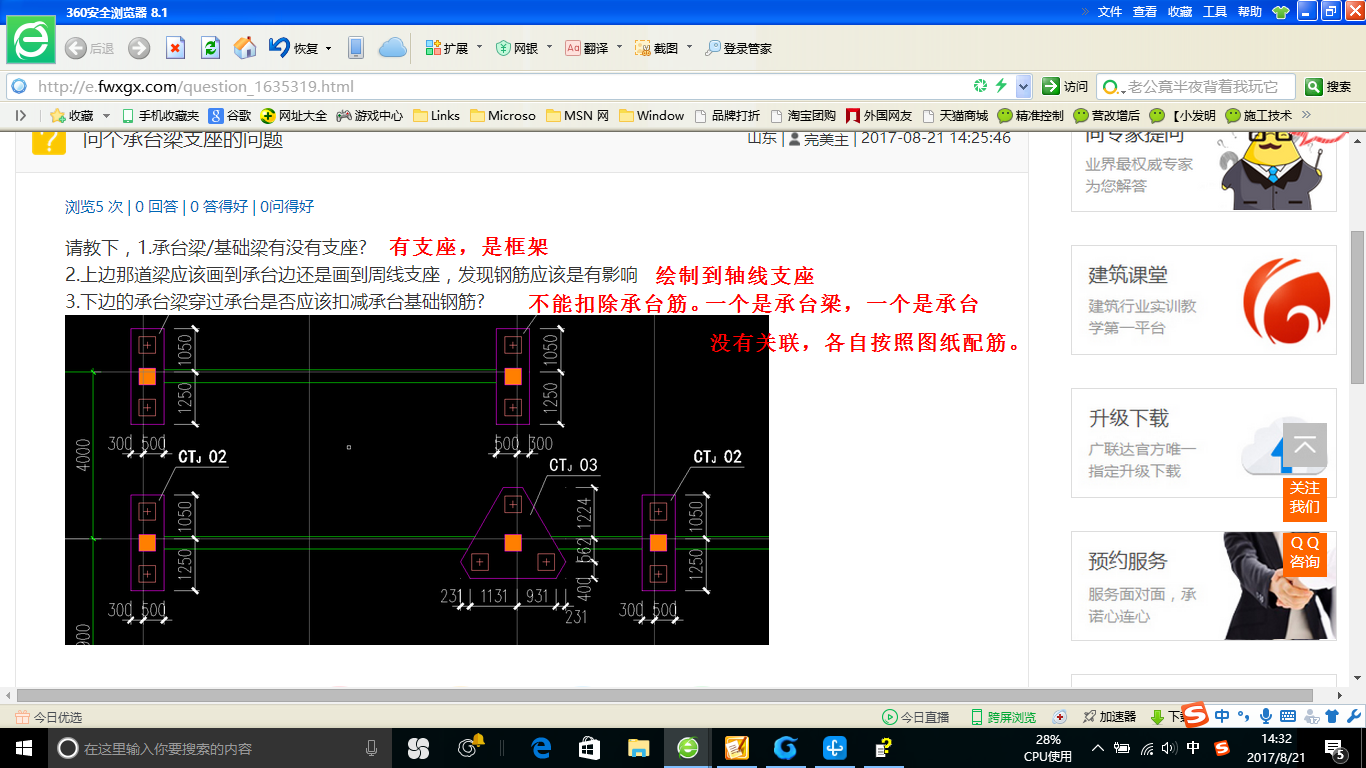Show more bookmarks via the chevron
1366x768 pixels.
coord(1306,115)
